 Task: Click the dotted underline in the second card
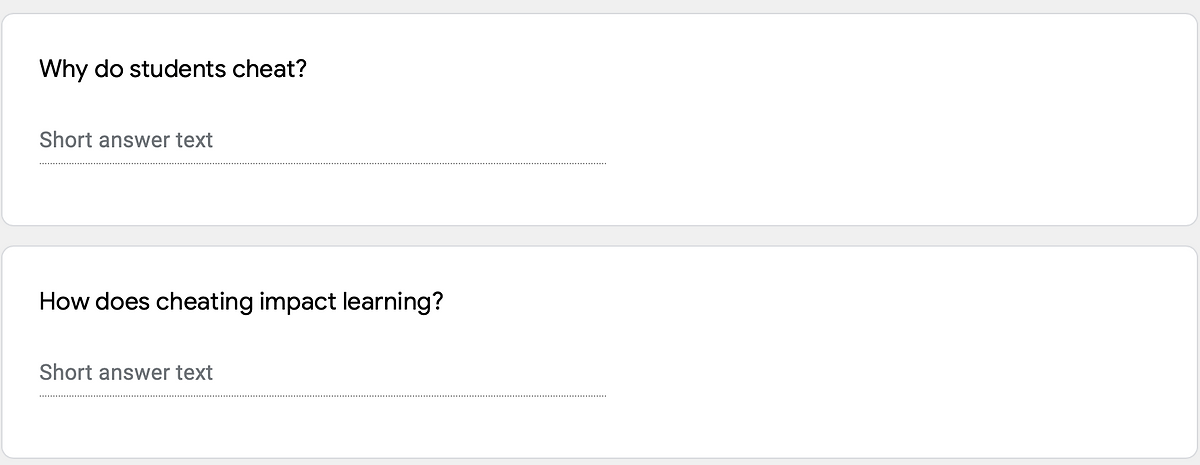(x=322, y=395)
